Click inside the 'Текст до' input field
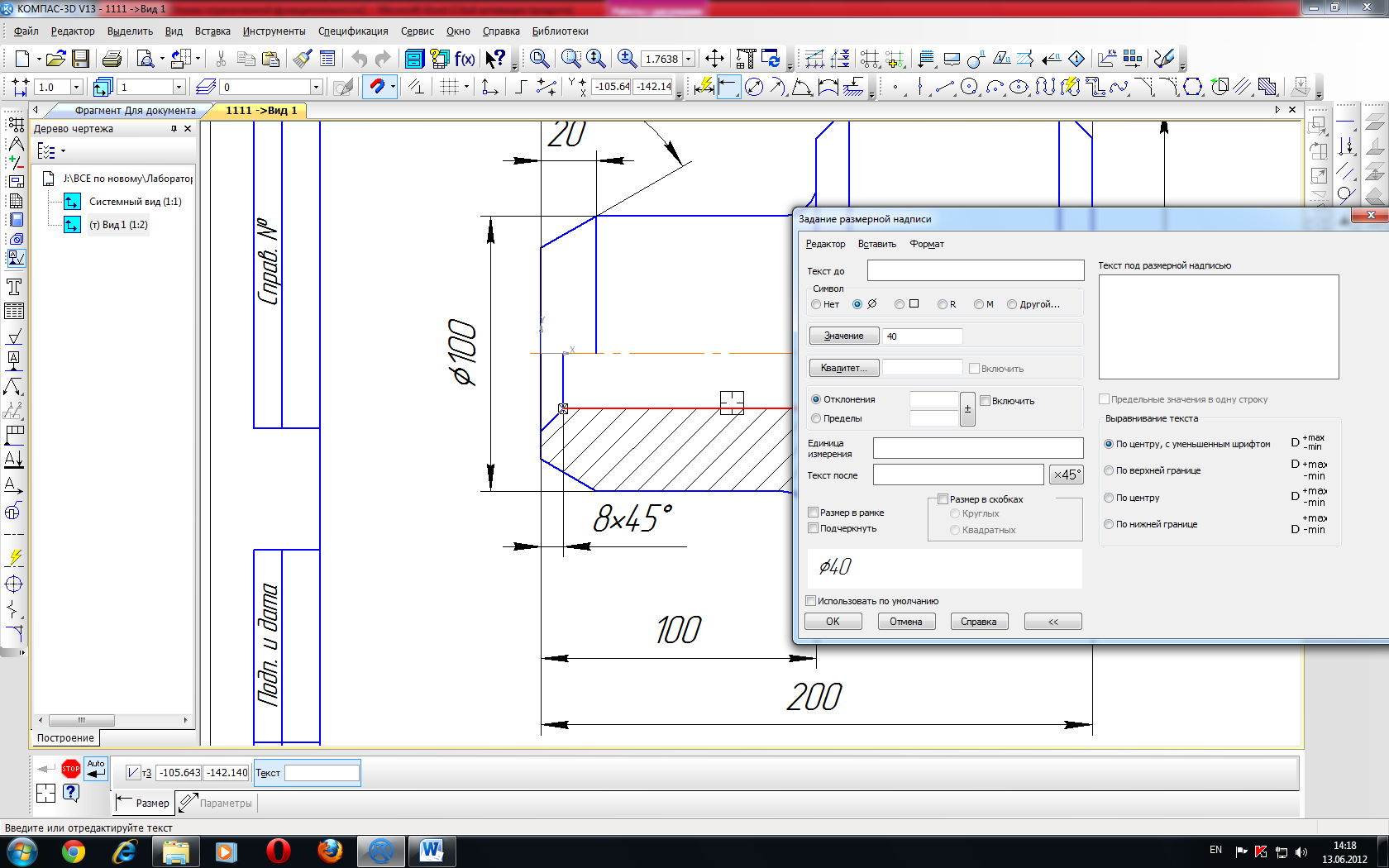This screenshot has height=868, width=1389. pos(975,270)
